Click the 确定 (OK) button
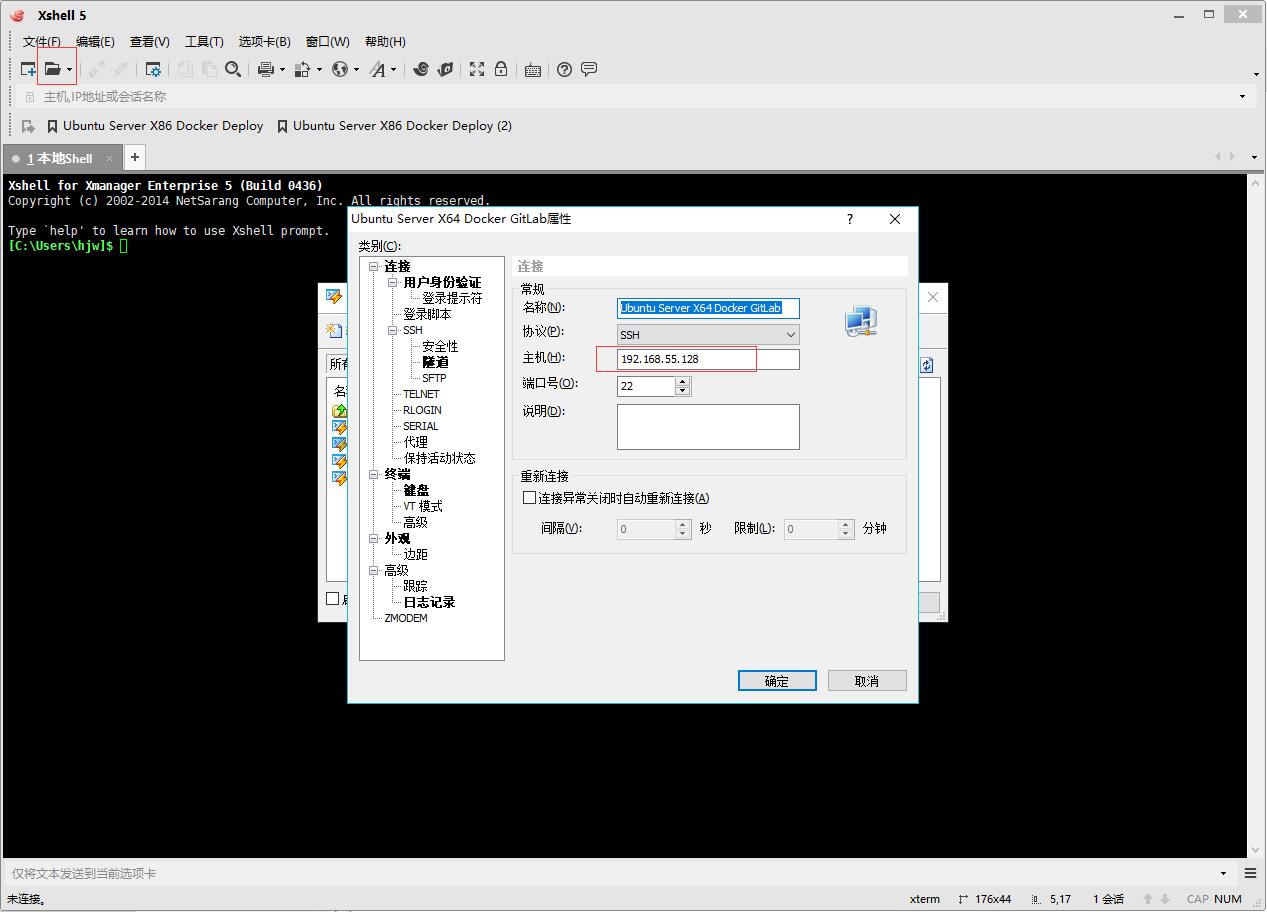The height and width of the screenshot is (912, 1267). [777, 680]
